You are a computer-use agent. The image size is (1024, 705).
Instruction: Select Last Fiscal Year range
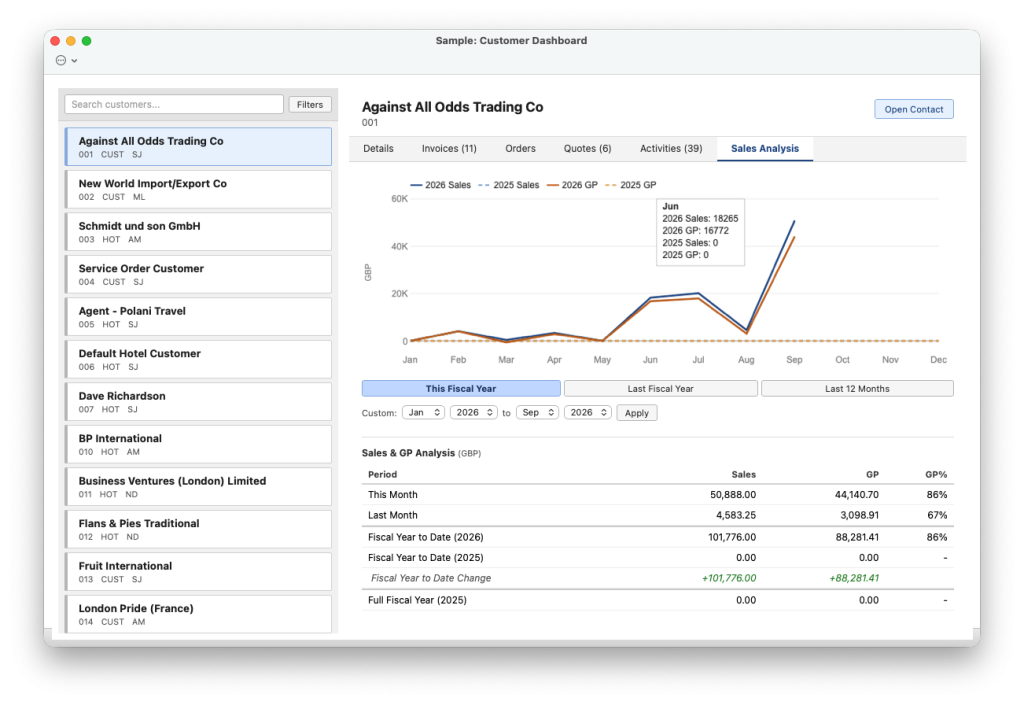click(x=660, y=388)
